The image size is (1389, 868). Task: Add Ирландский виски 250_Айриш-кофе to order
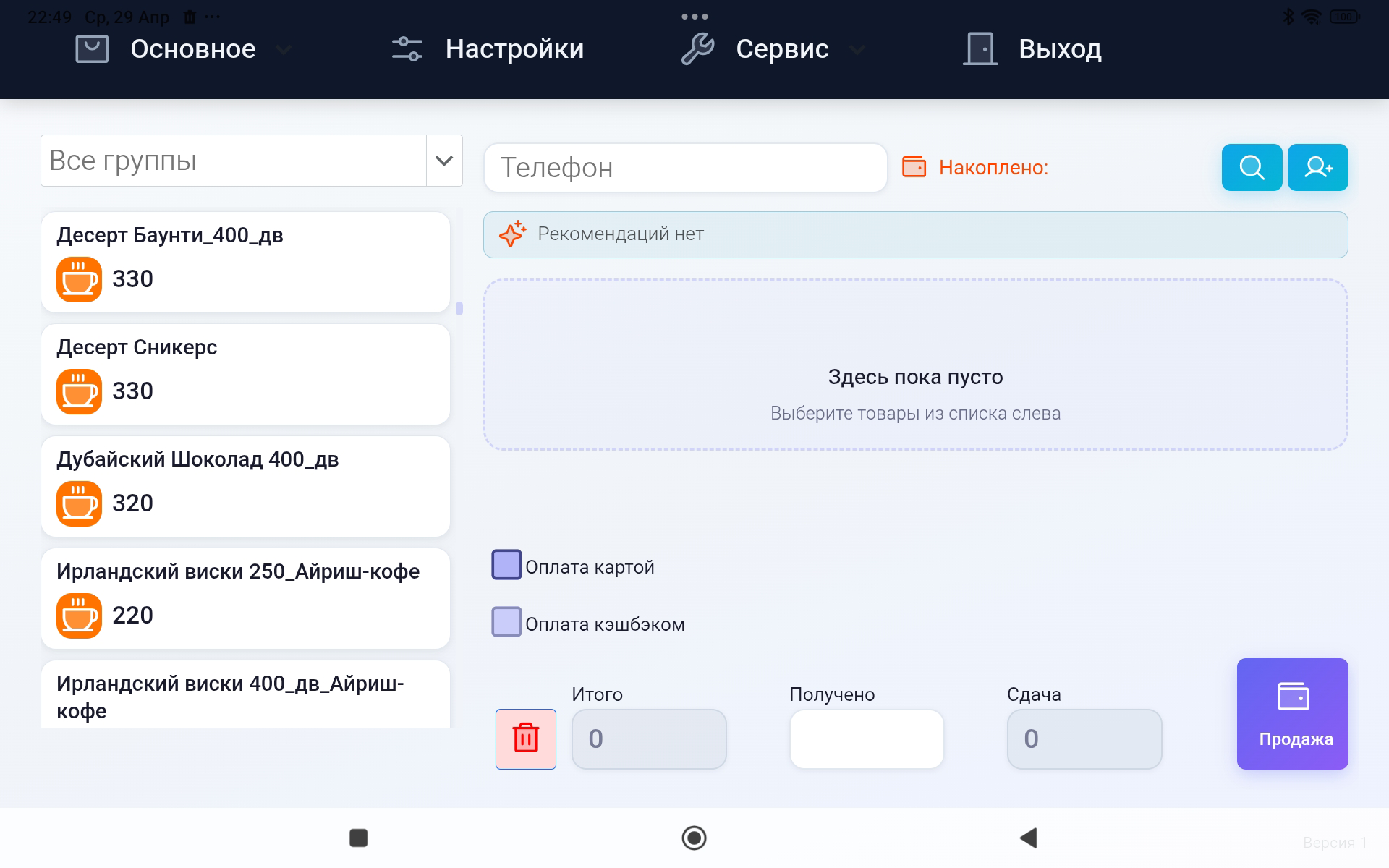[246, 598]
